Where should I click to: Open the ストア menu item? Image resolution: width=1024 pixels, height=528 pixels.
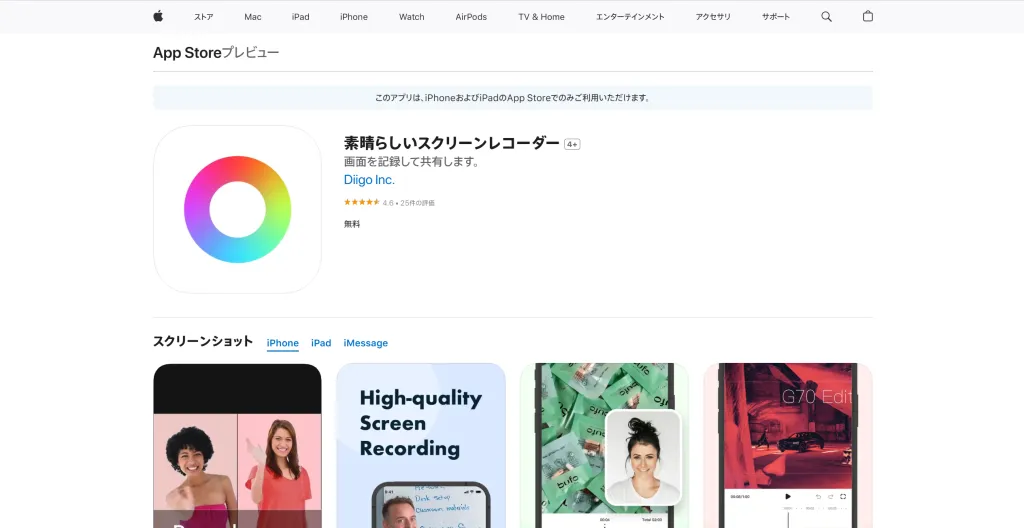pos(203,17)
